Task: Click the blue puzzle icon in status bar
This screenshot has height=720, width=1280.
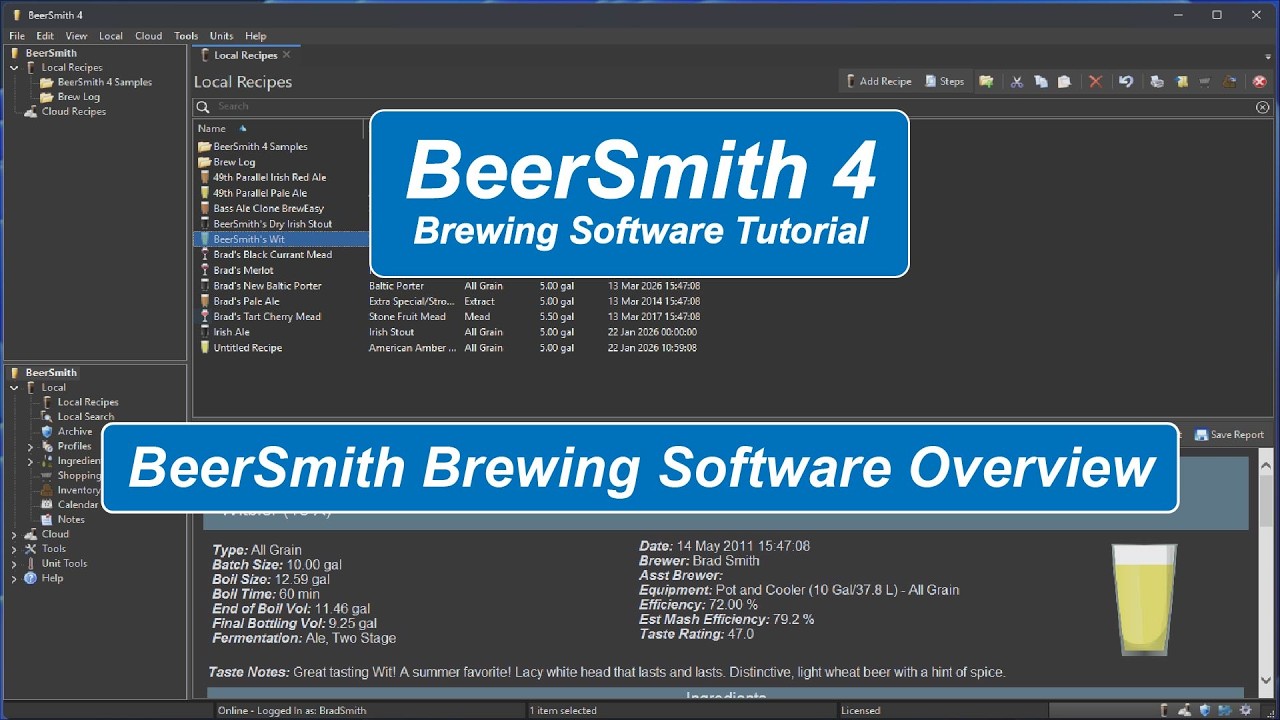Action: 1225,710
